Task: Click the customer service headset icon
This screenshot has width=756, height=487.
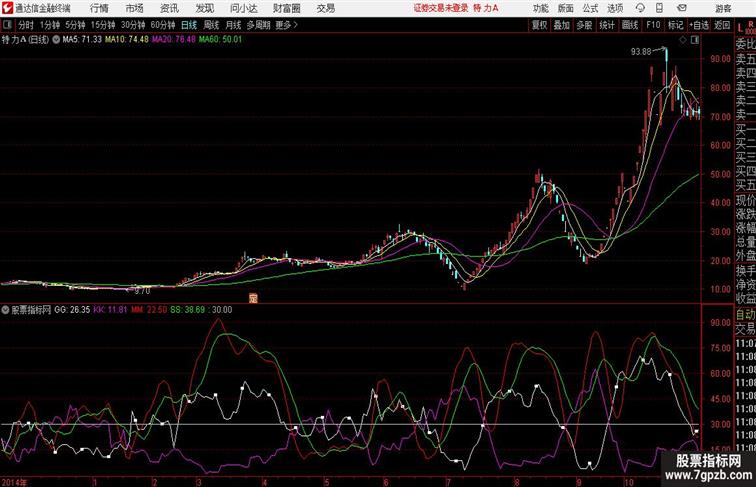Action: tap(640, 8)
